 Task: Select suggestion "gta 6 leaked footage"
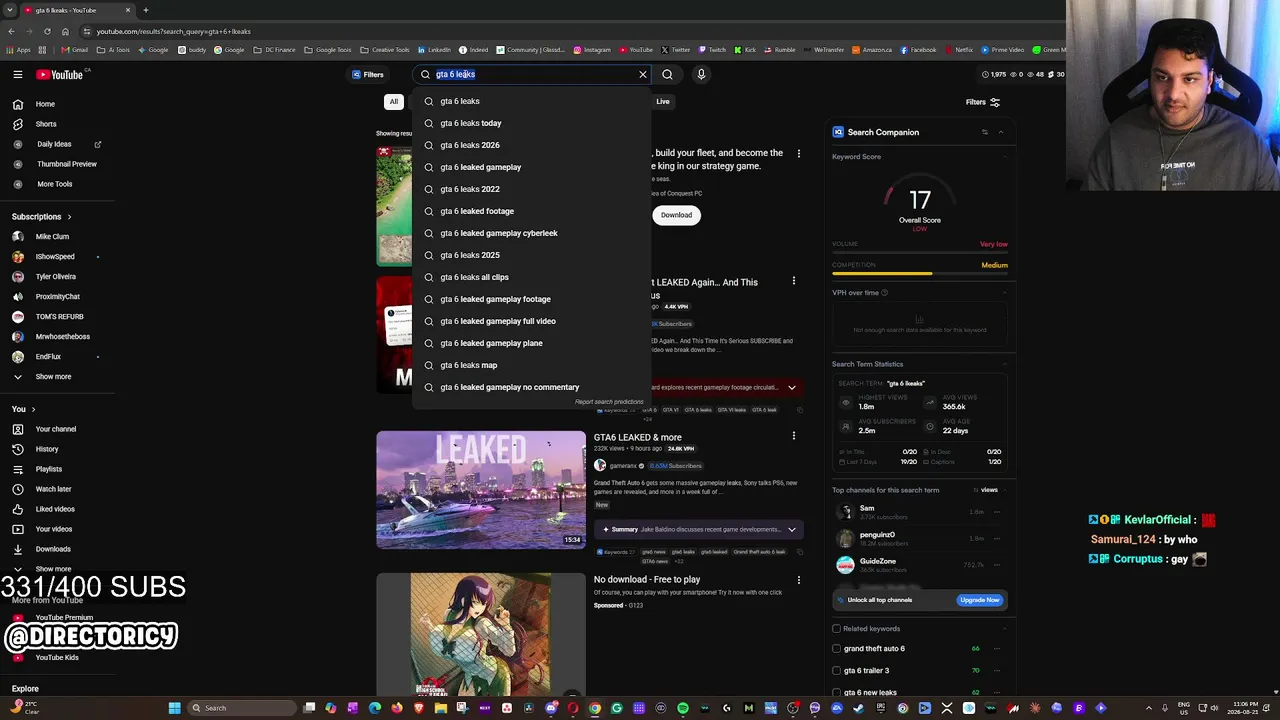pos(531,211)
